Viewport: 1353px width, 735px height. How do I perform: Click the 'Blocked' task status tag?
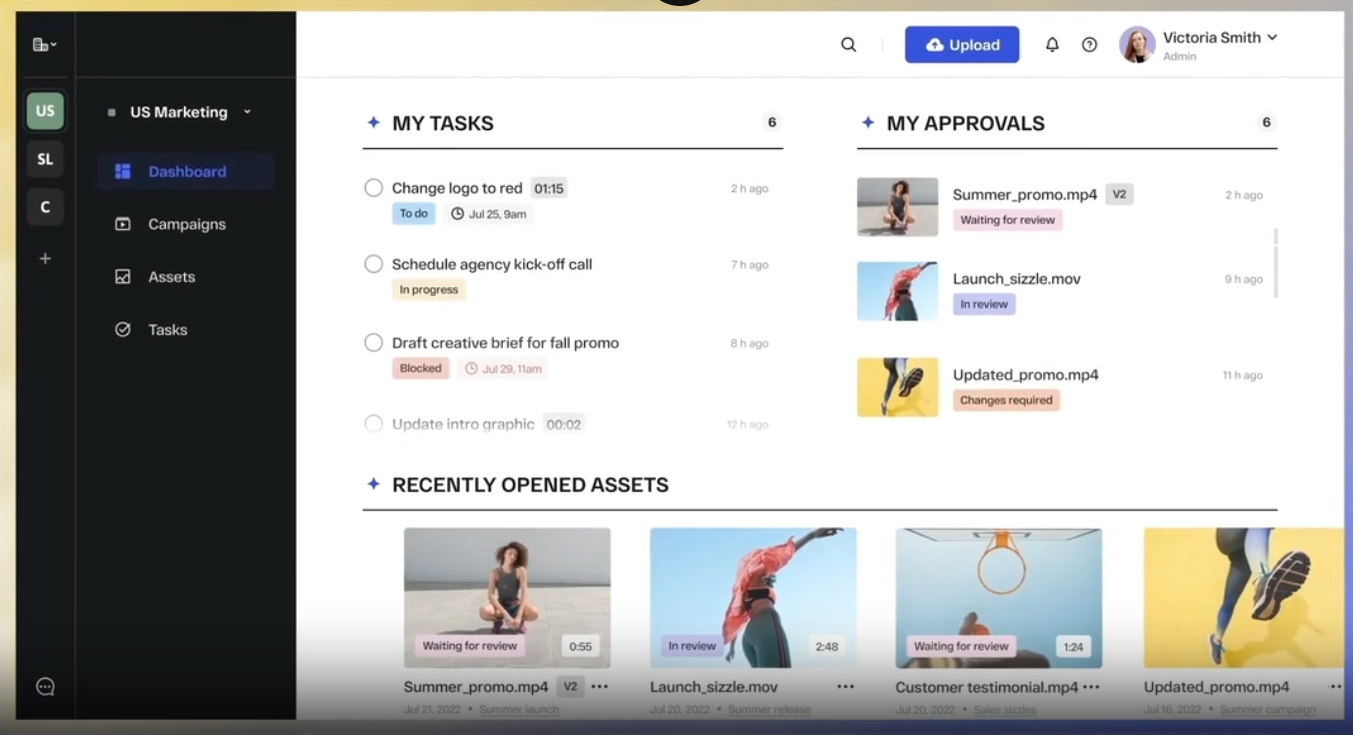click(420, 369)
